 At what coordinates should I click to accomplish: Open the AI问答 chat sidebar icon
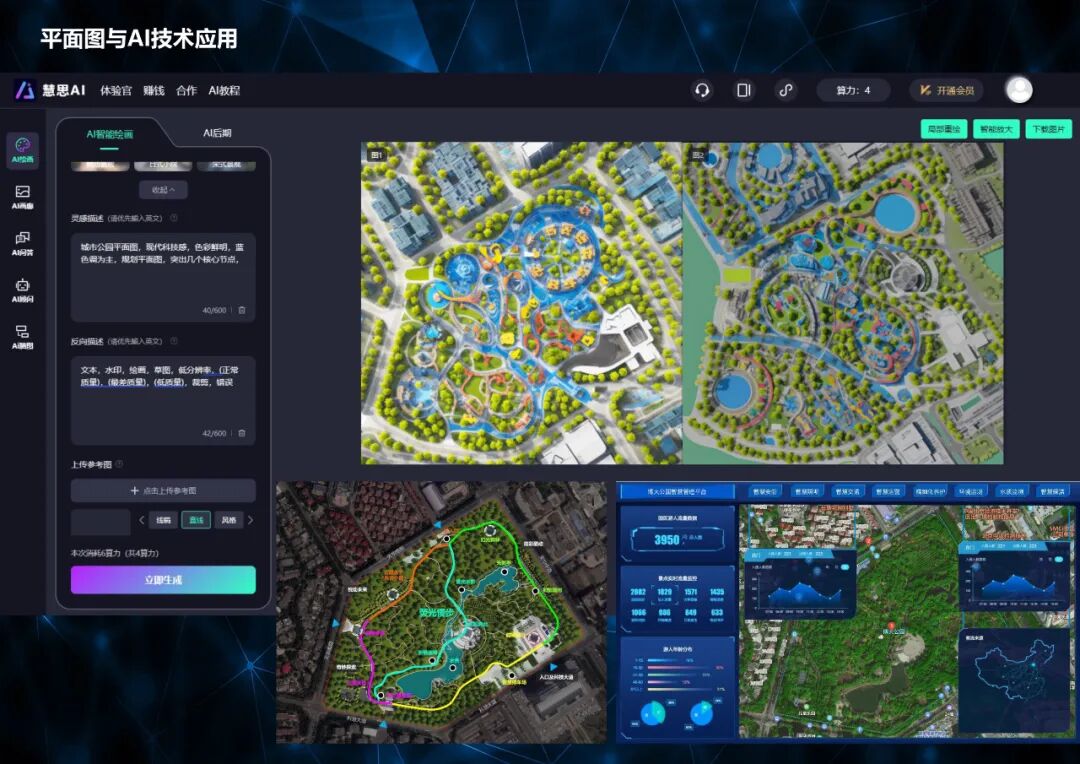point(23,243)
